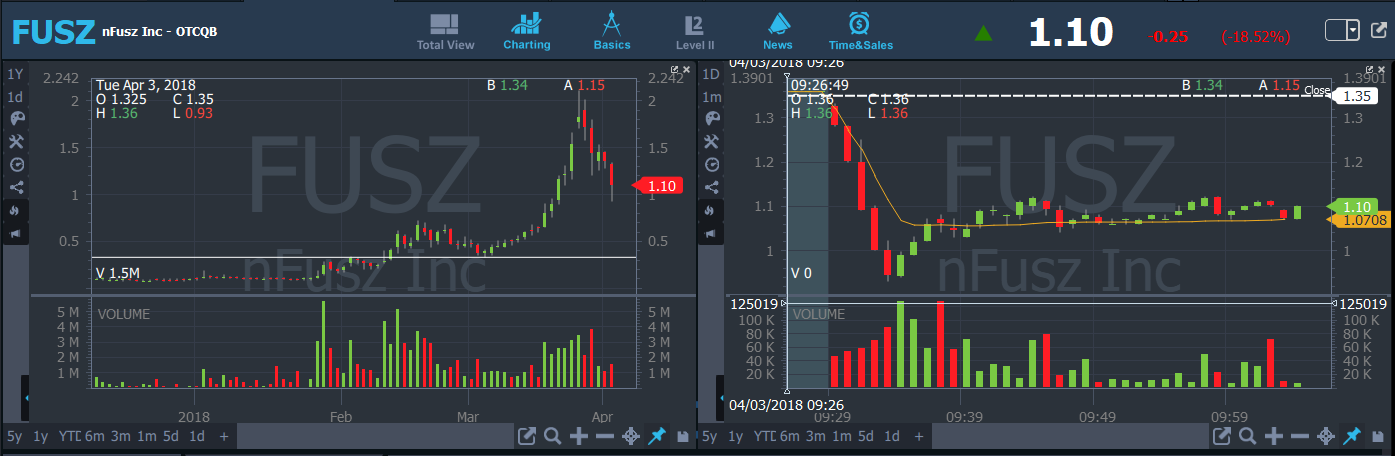Click left chart's corner expand icon

[x=675, y=70]
